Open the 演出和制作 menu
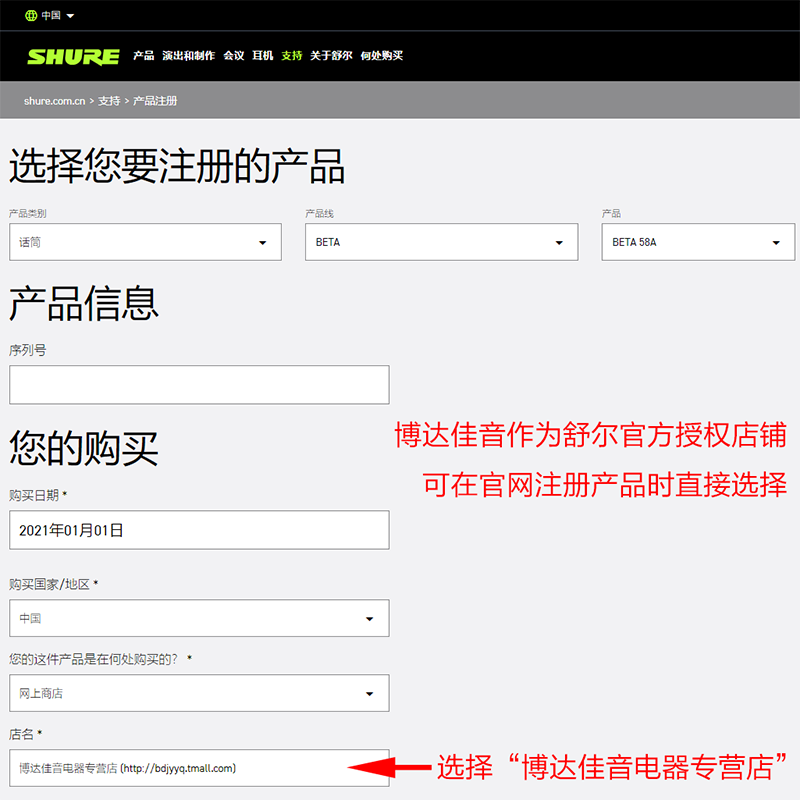800x800 pixels. point(188,56)
